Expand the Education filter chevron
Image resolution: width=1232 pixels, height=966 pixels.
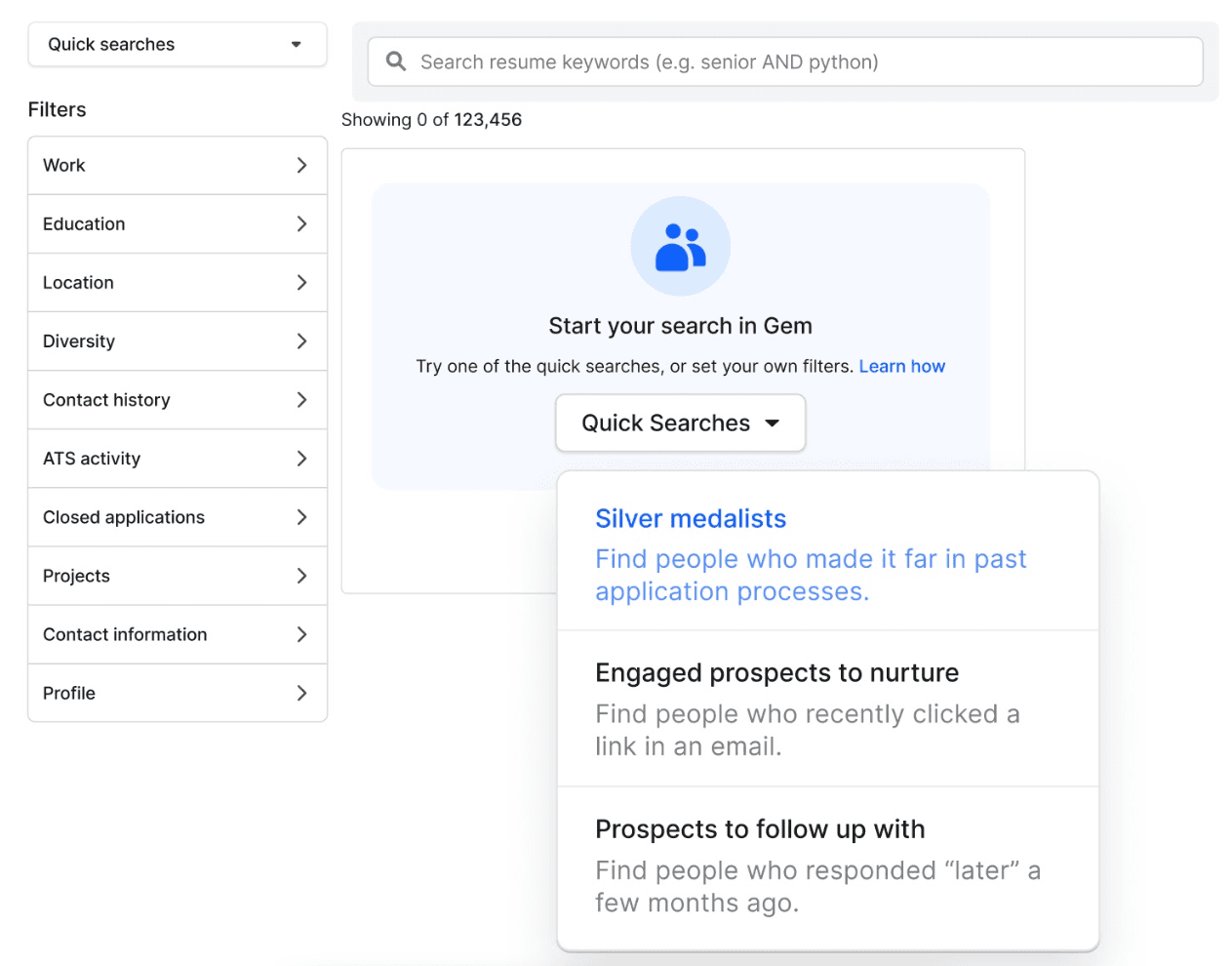coord(301,224)
